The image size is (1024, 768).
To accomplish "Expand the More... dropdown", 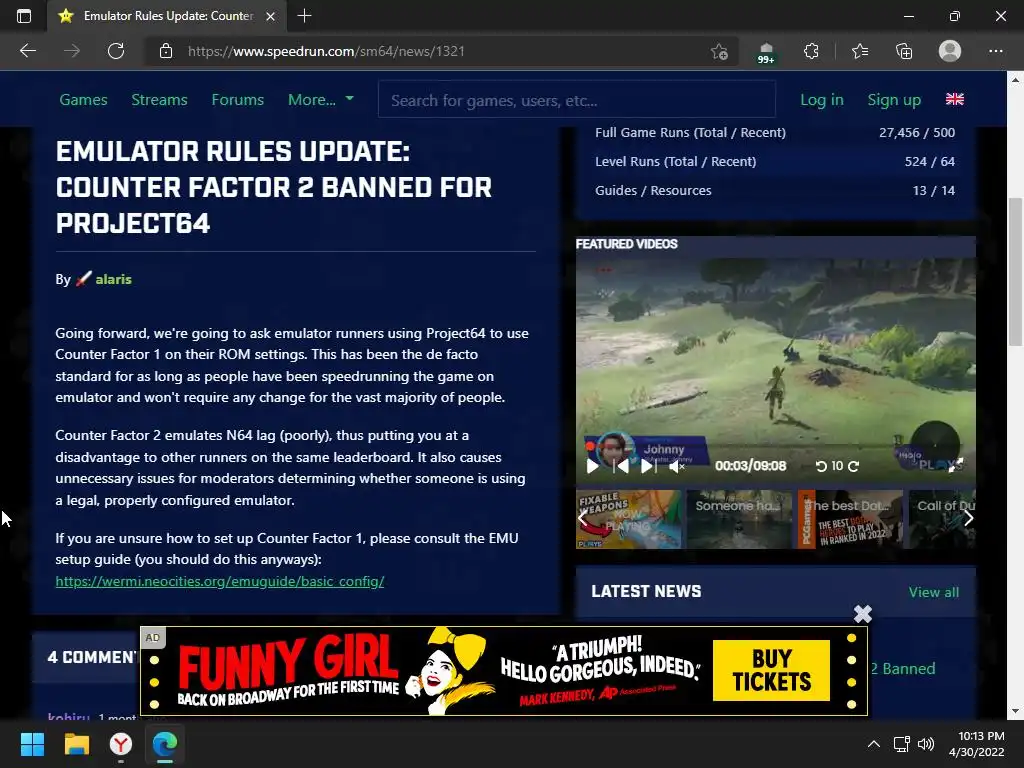I will (x=321, y=100).
